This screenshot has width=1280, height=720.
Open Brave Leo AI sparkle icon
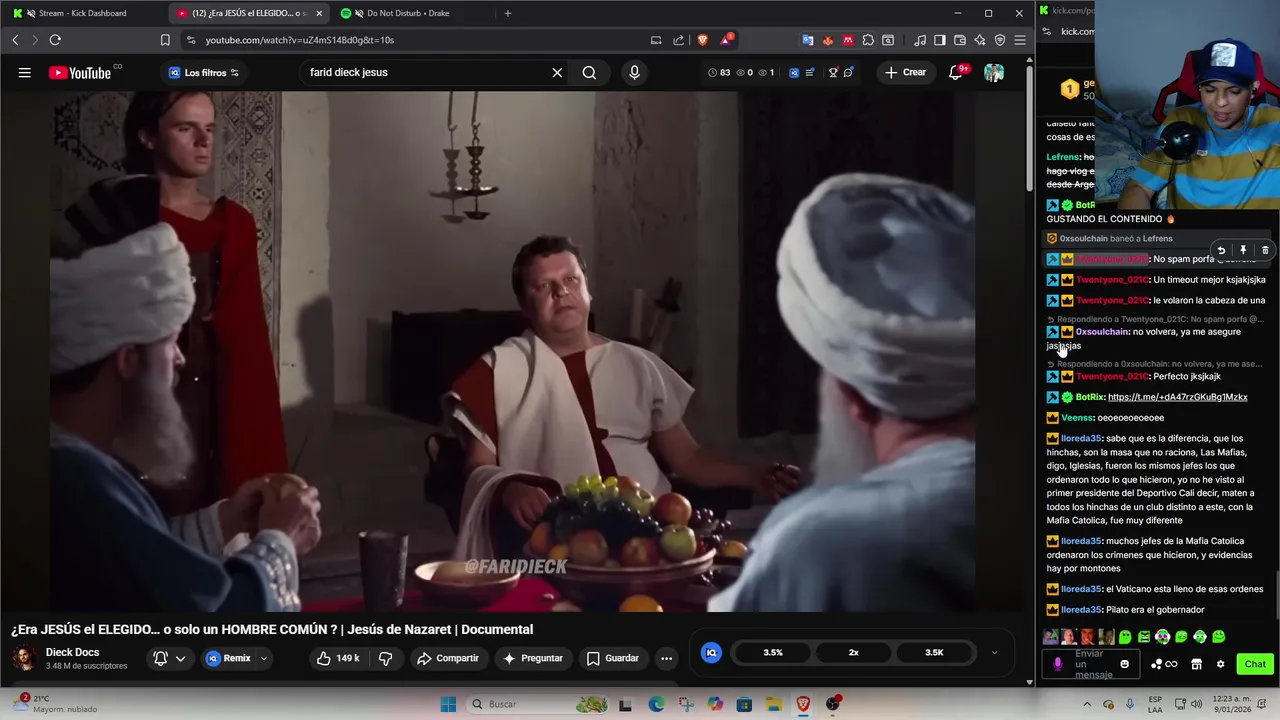(x=980, y=40)
